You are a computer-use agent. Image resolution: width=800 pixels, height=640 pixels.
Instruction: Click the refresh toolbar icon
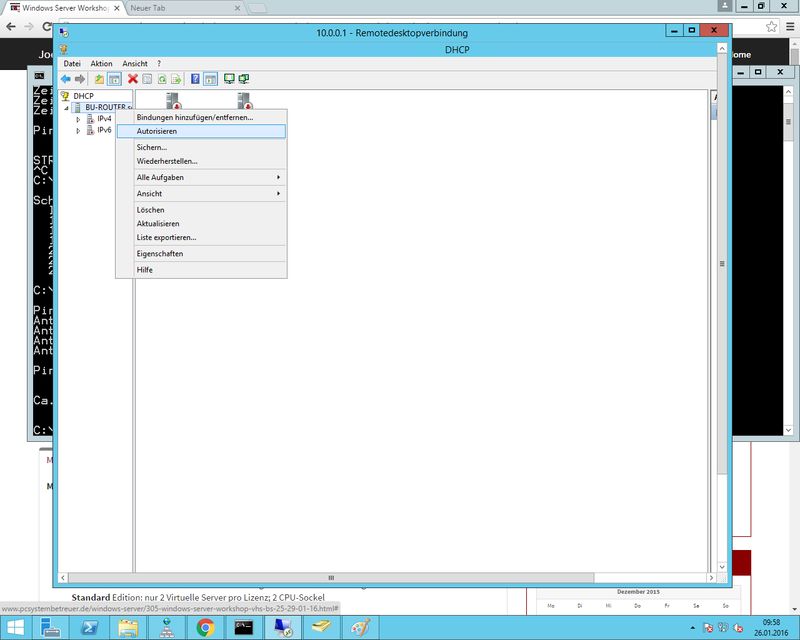tap(162, 79)
